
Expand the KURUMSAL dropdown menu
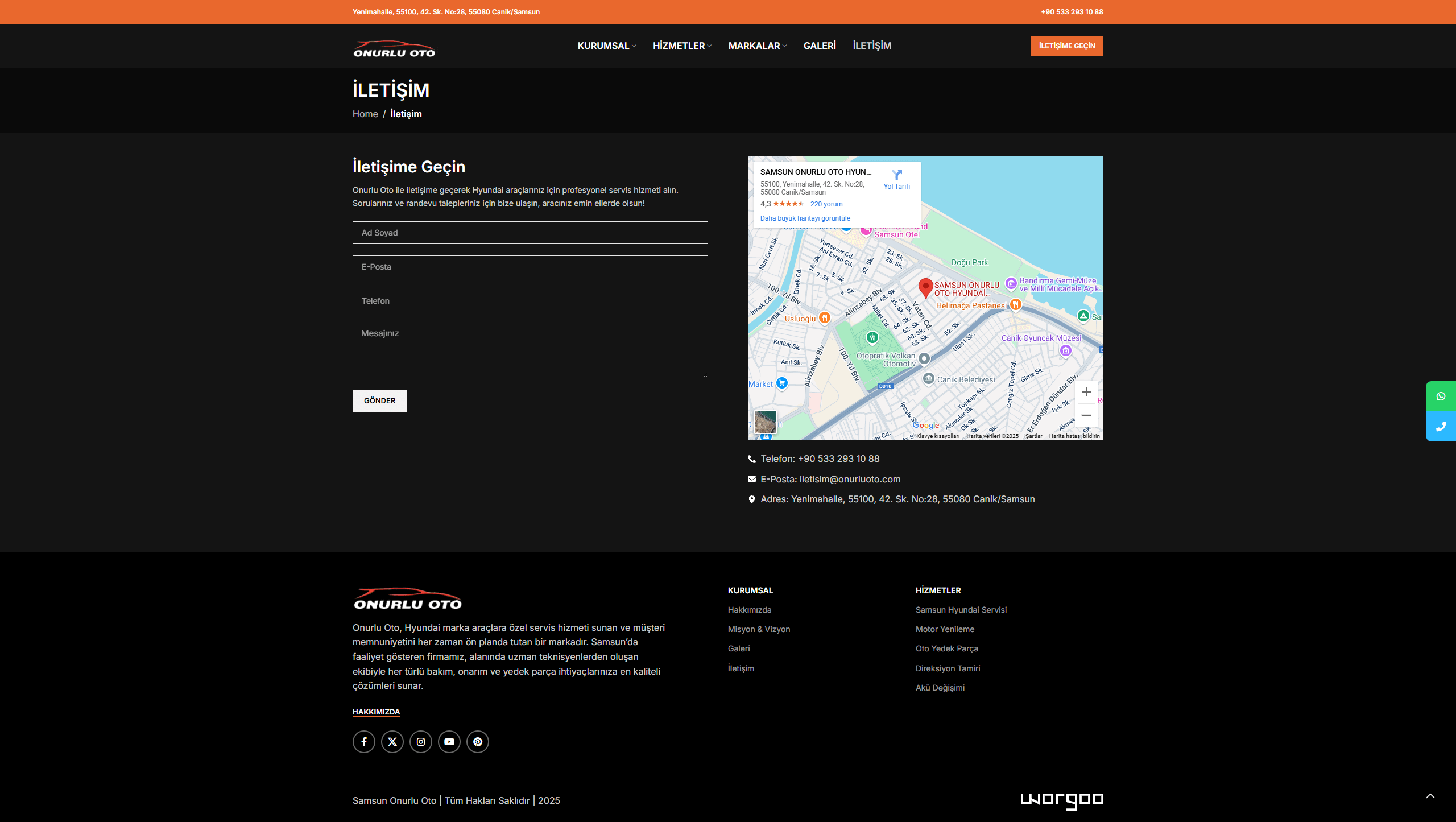607,46
